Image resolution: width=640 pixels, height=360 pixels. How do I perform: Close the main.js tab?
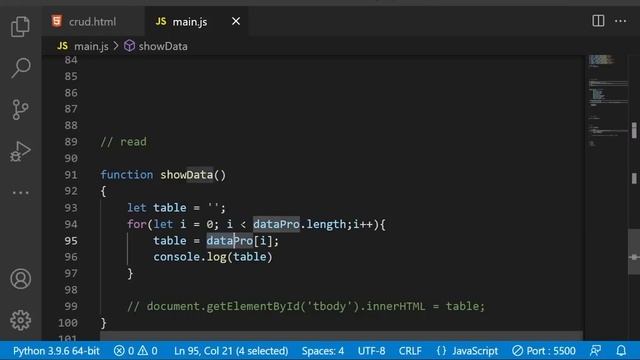coord(236,21)
